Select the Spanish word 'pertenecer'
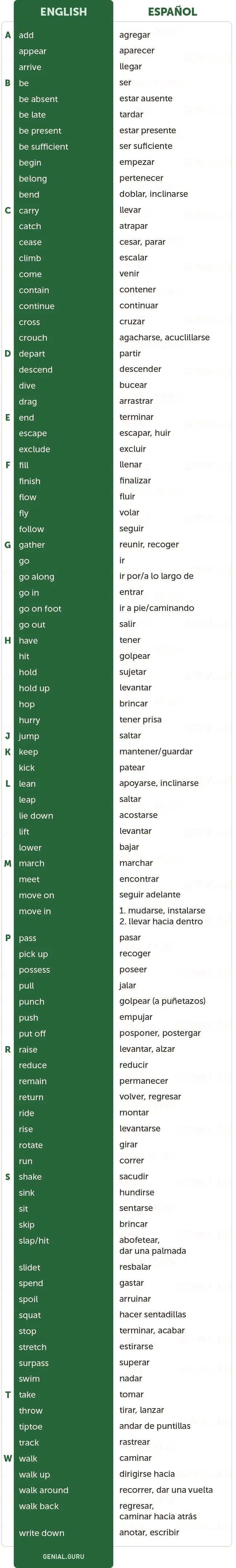This screenshot has width=236, height=1568. pos(141,178)
